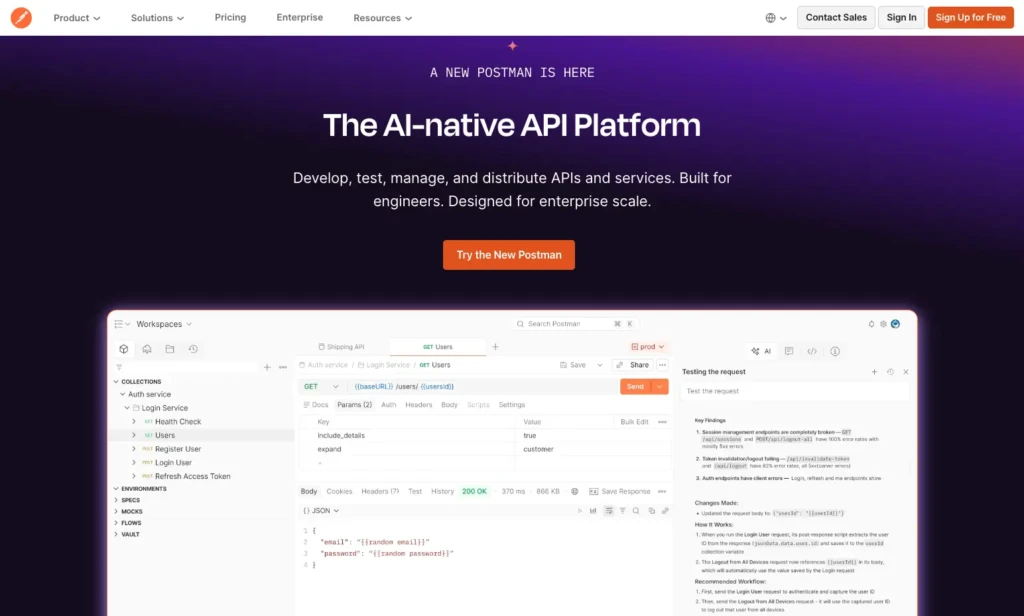1024x616 pixels.
Task: Open the Environments icon next to Collections
Action: coord(147,349)
